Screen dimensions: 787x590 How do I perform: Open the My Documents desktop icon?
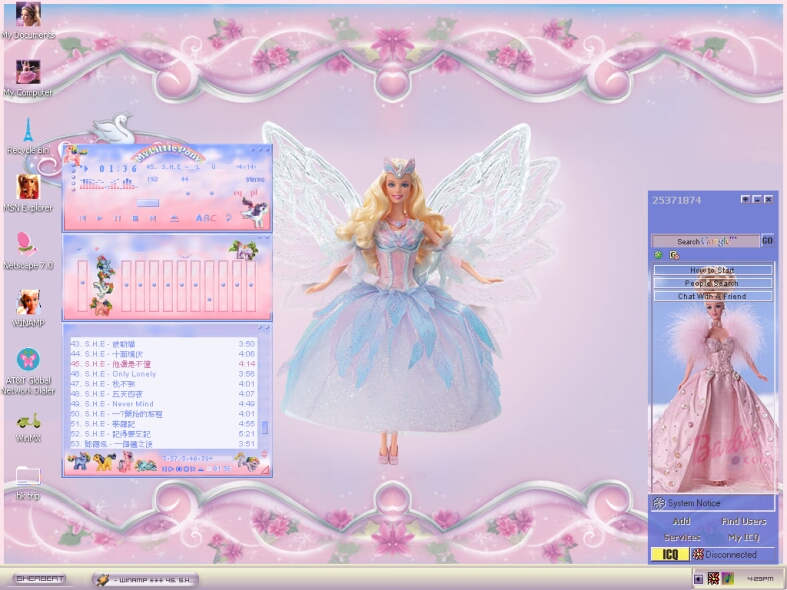[28, 20]
